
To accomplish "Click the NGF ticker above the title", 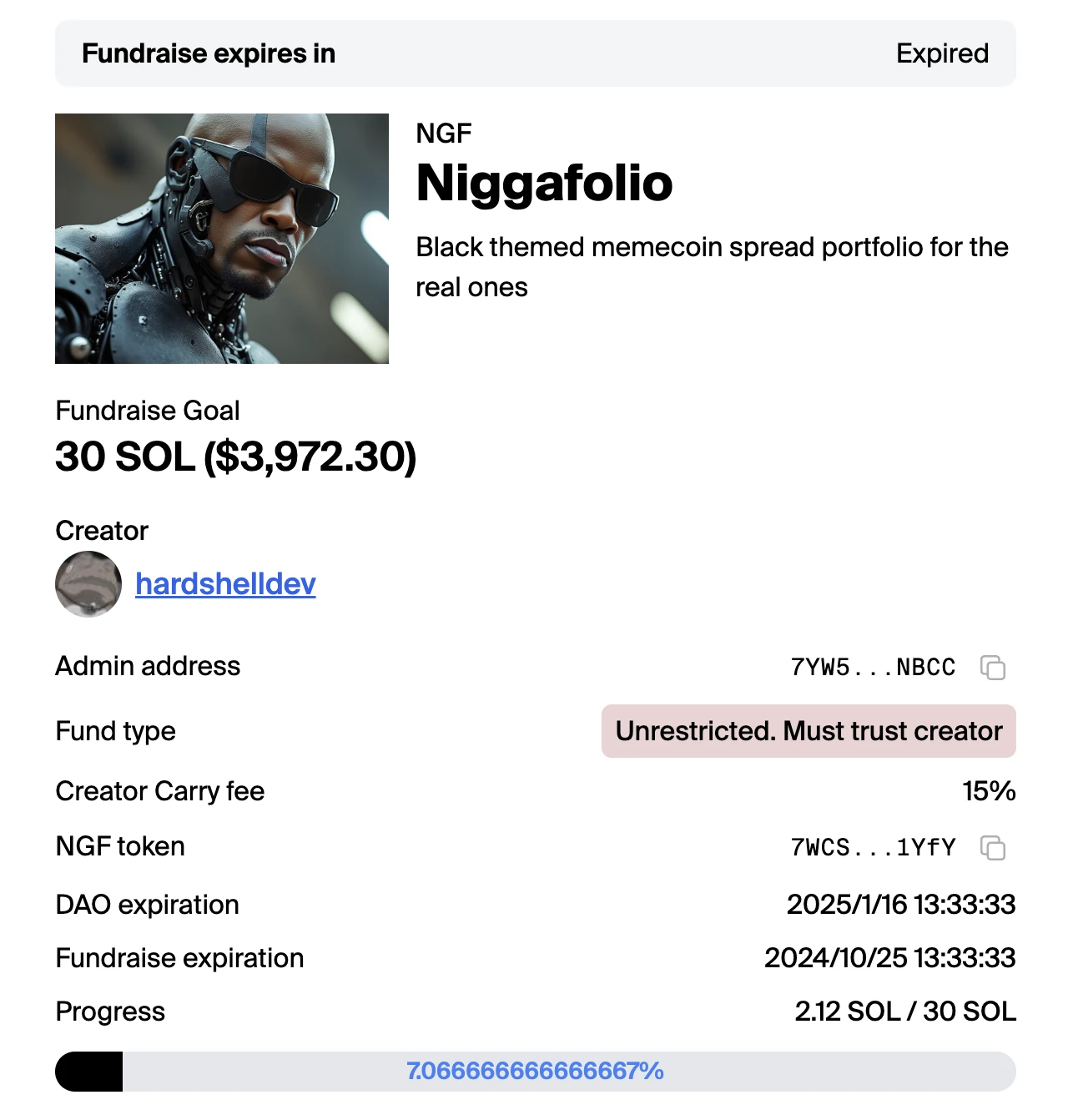I will point(444,134).
